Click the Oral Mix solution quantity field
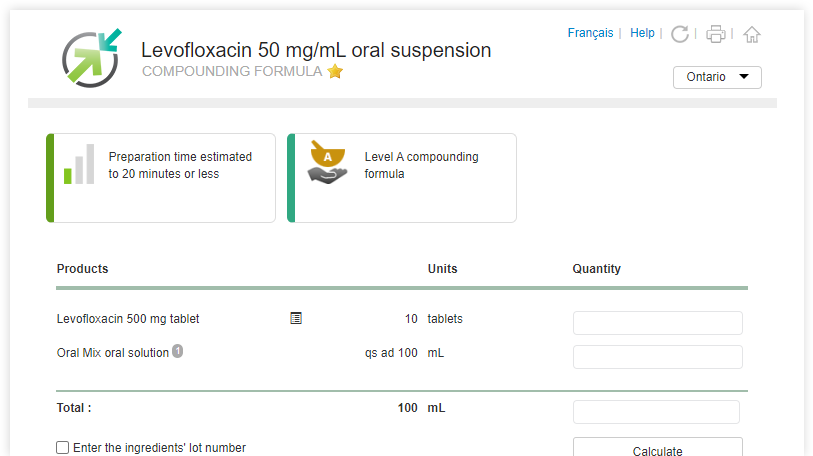The image size is (813, 456). click(x=657, y=356)
